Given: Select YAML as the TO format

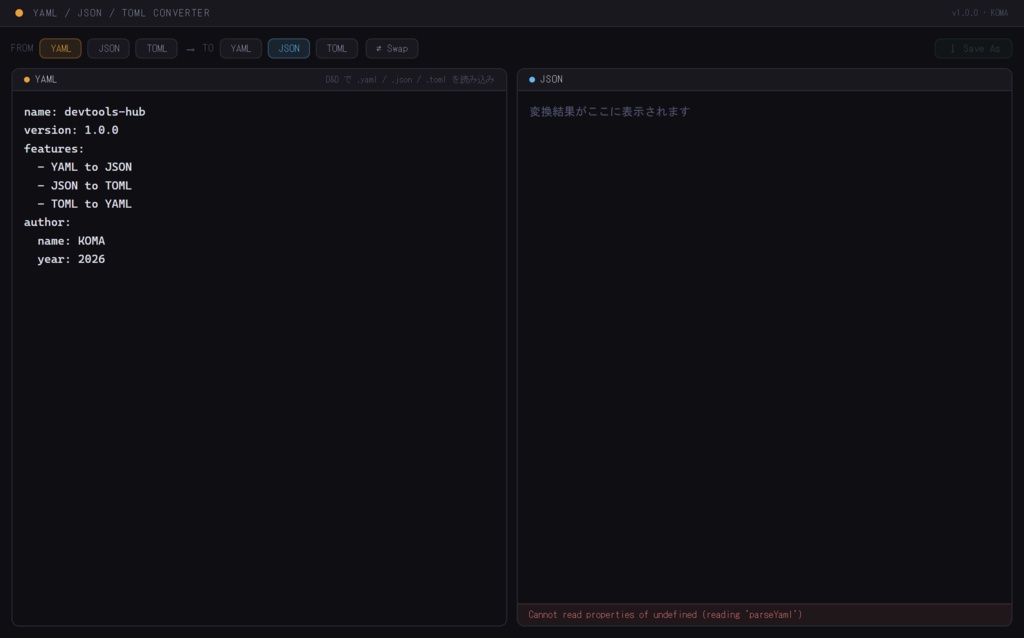Looking at the screenshot, I should click(x=240, y=48).
